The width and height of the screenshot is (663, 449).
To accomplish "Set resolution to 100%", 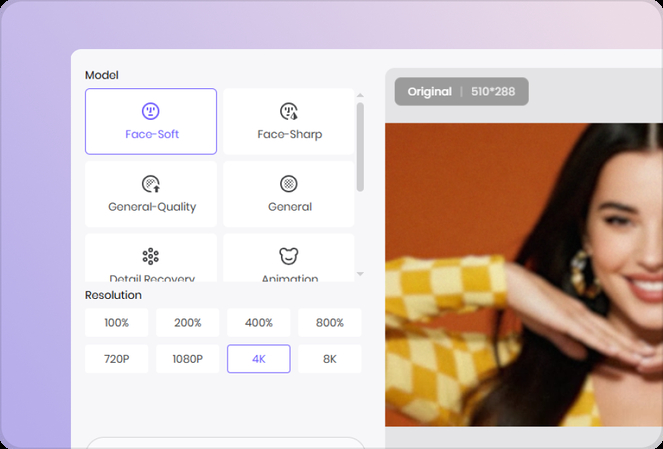I will (117, 323).
